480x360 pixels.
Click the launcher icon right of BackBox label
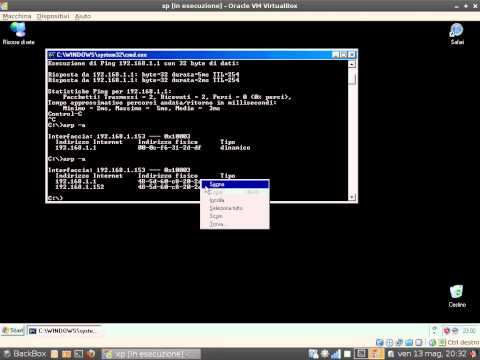54,354
